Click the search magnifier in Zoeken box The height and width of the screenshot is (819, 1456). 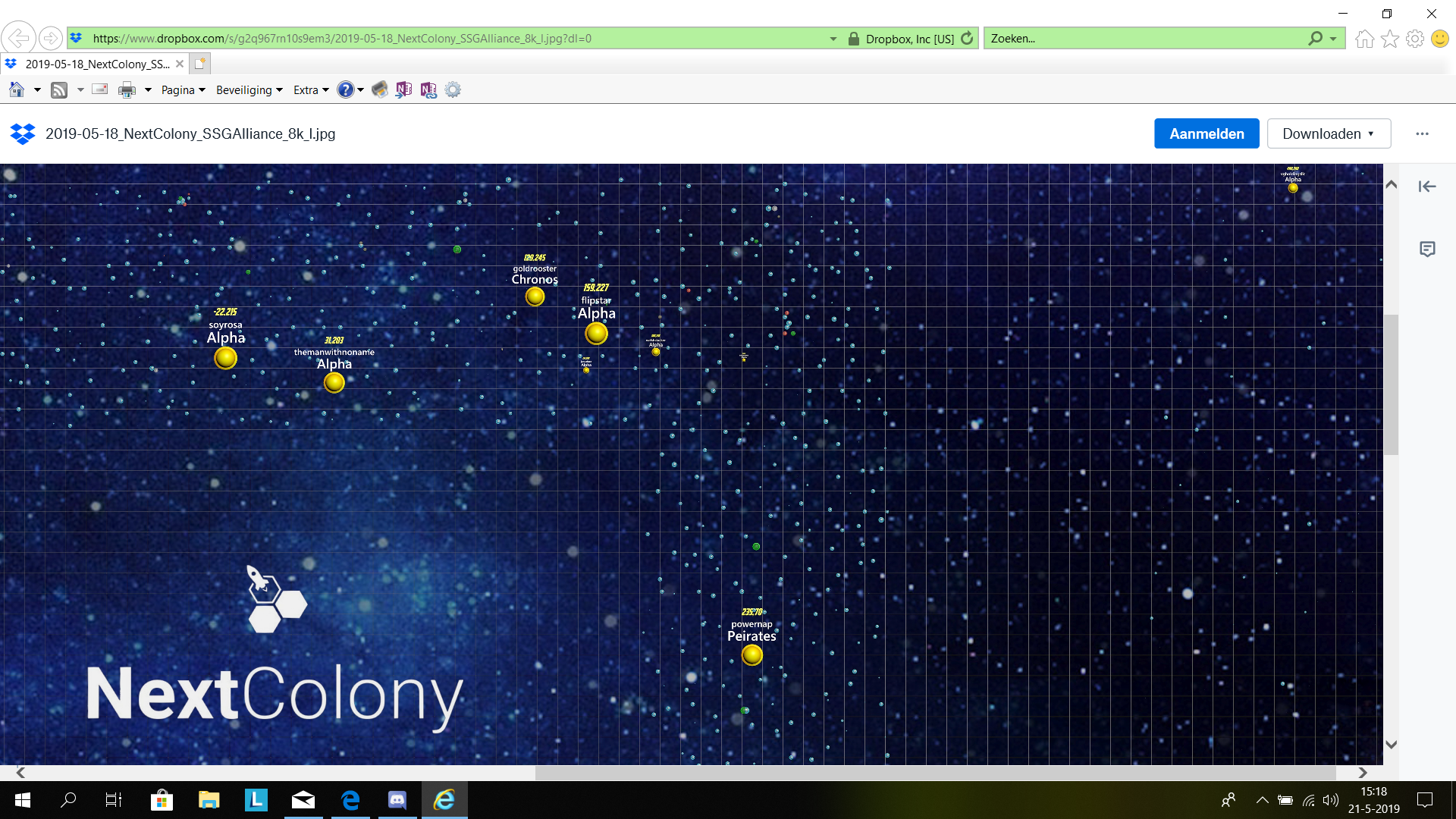point(1315,38)
